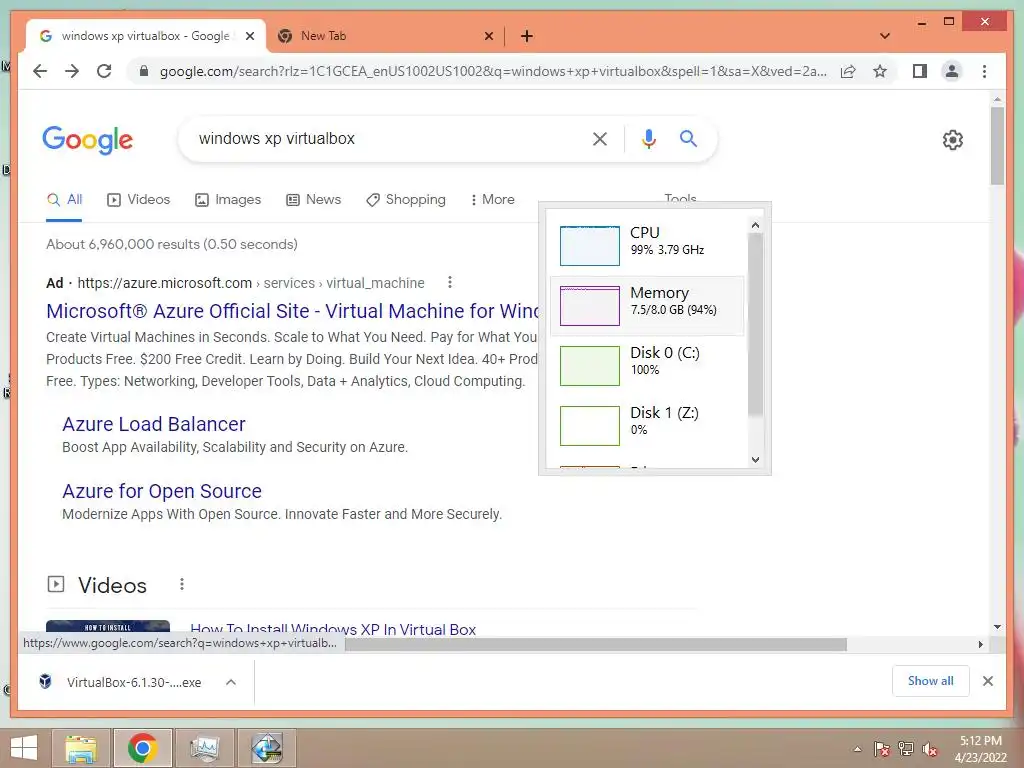Viewport: 1024px width, 768px height.
Task: Select the Memory performance item
Action: click(647, 305)
